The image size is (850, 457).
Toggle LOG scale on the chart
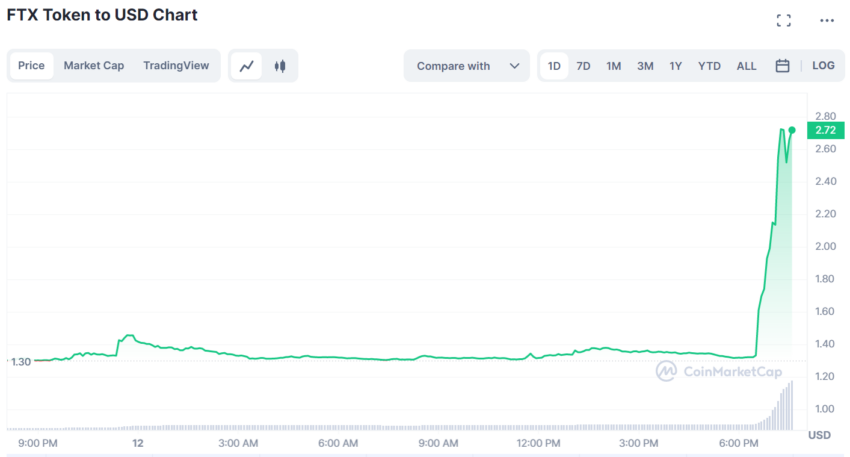pyautogui.click(x=823, y=66)
